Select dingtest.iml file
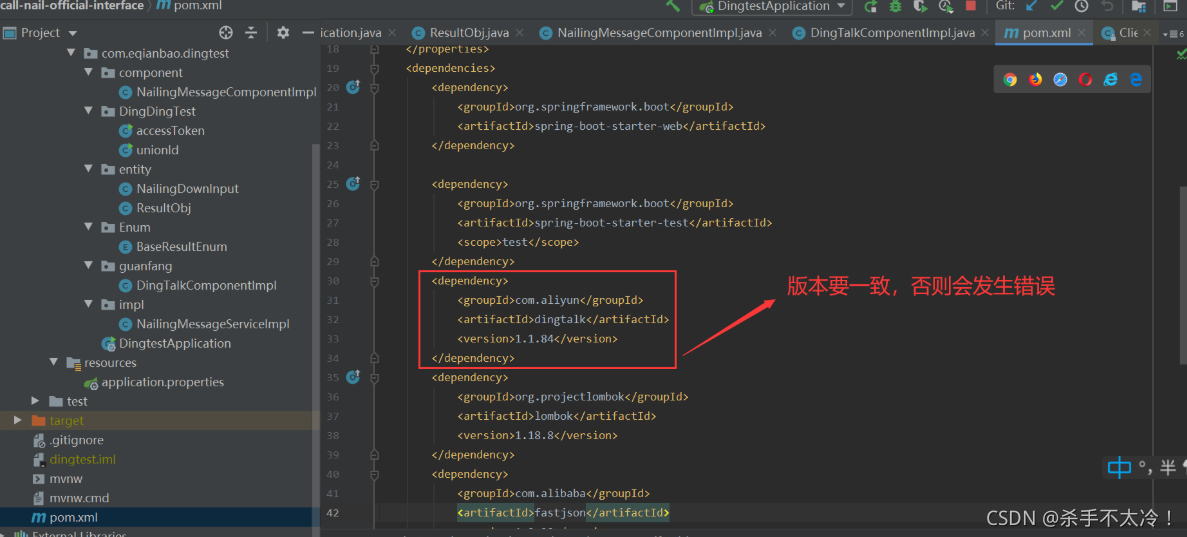1187x537 pixels. coord(83,459)
